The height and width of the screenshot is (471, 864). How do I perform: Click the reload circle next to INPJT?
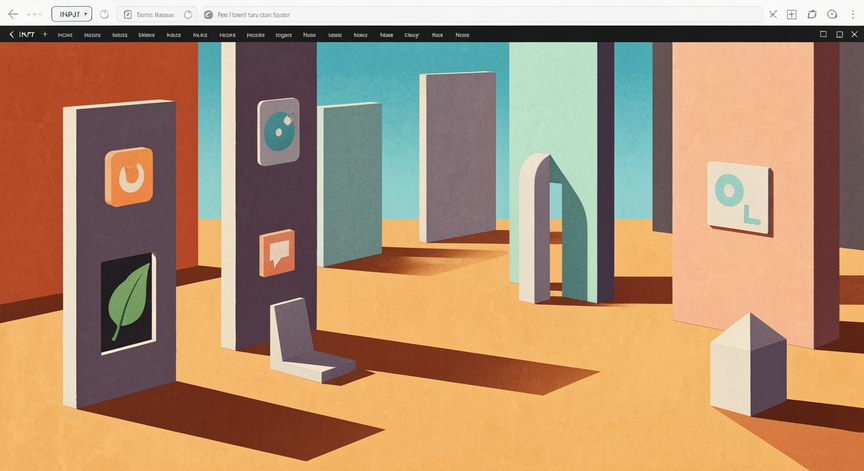point(104,14)
